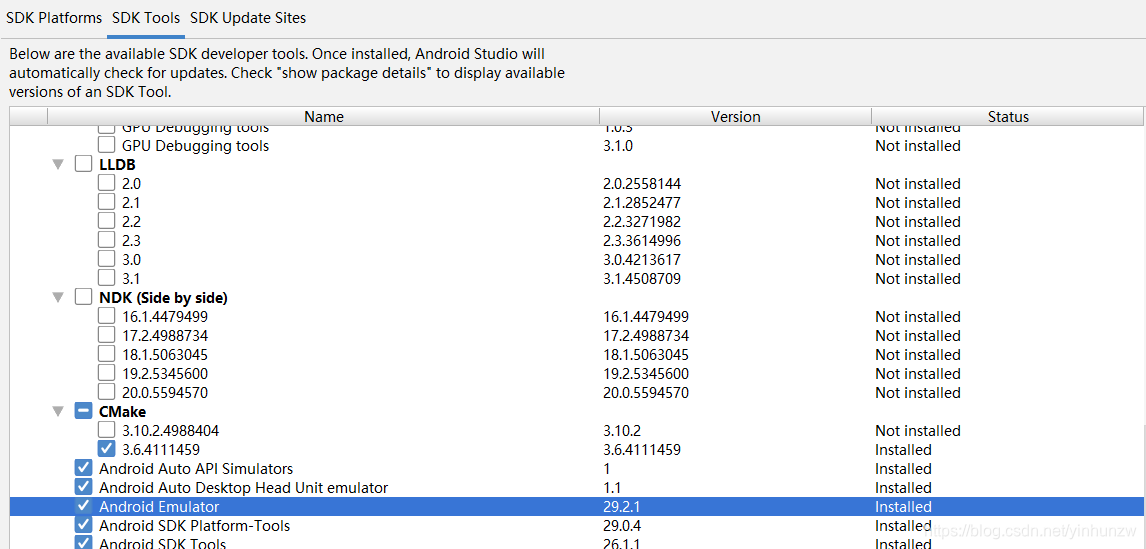The image size is (1146, 549).
Task: Check the NDK (Side by side) checkbox
Action: pos(83,298)
